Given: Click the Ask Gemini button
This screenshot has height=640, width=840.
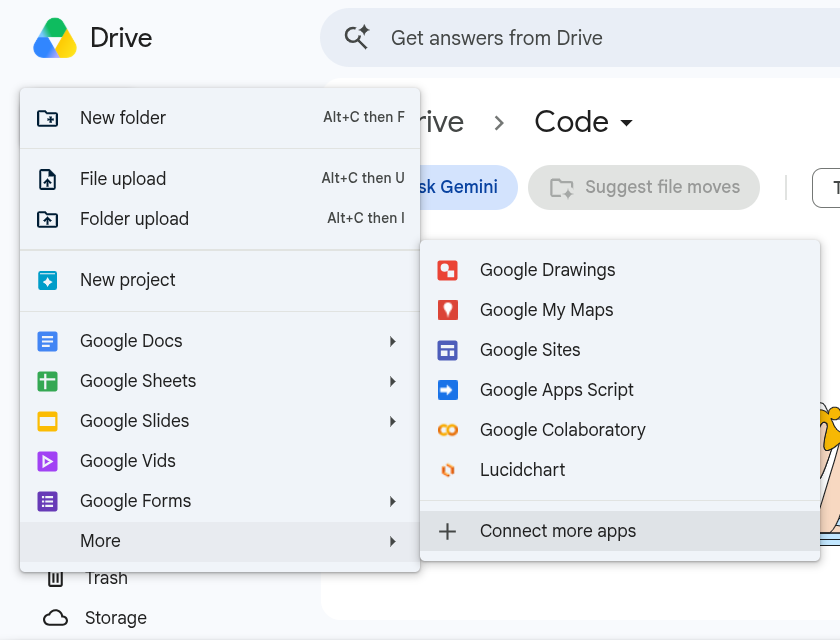Looking at the screenshot, I should click(469, 187).
